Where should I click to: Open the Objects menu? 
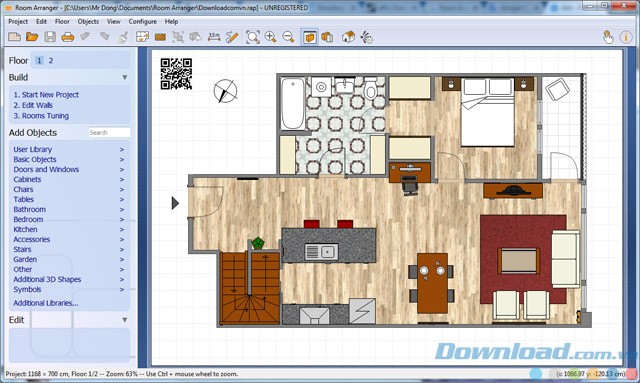coord(88,22)
